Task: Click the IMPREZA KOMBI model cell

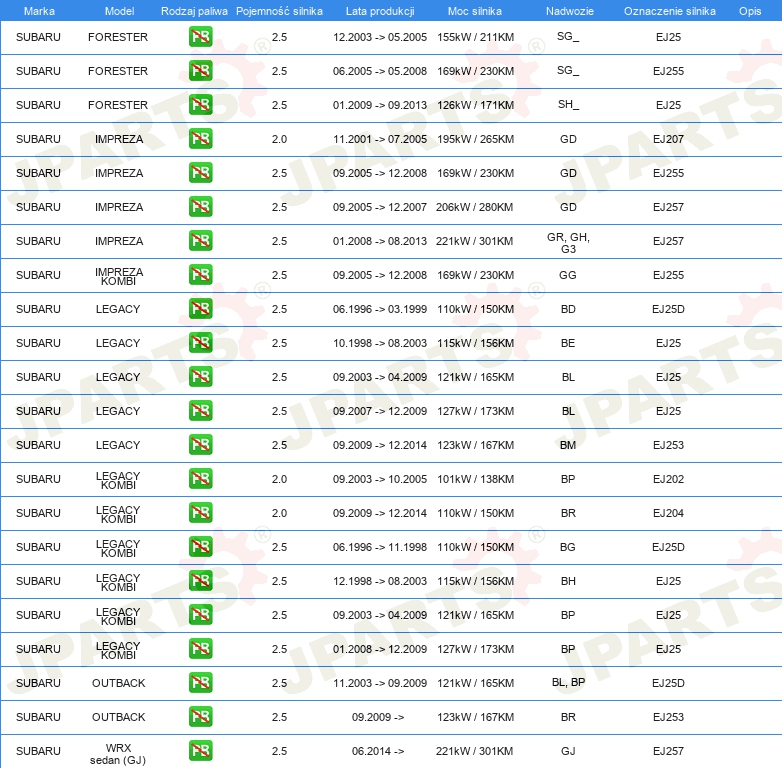Action: [x=119, y=276]
